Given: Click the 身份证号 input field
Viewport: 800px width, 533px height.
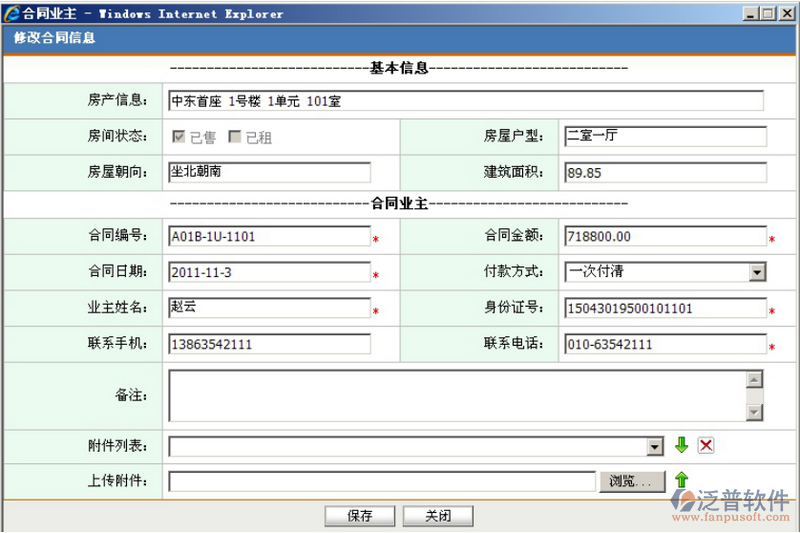Looking at the screenshot, I should pyautogui.click(x=665, y=308).
